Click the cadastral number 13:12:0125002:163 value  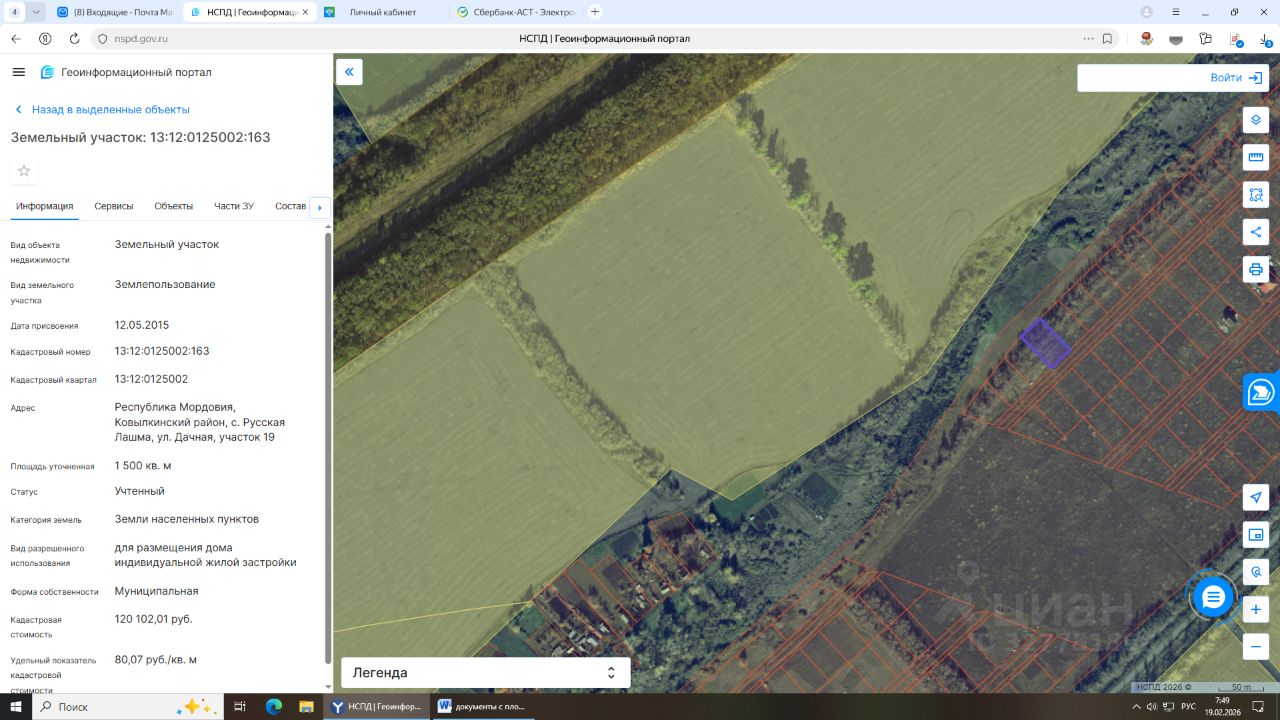pyautogui.click(x=162, y=351)
